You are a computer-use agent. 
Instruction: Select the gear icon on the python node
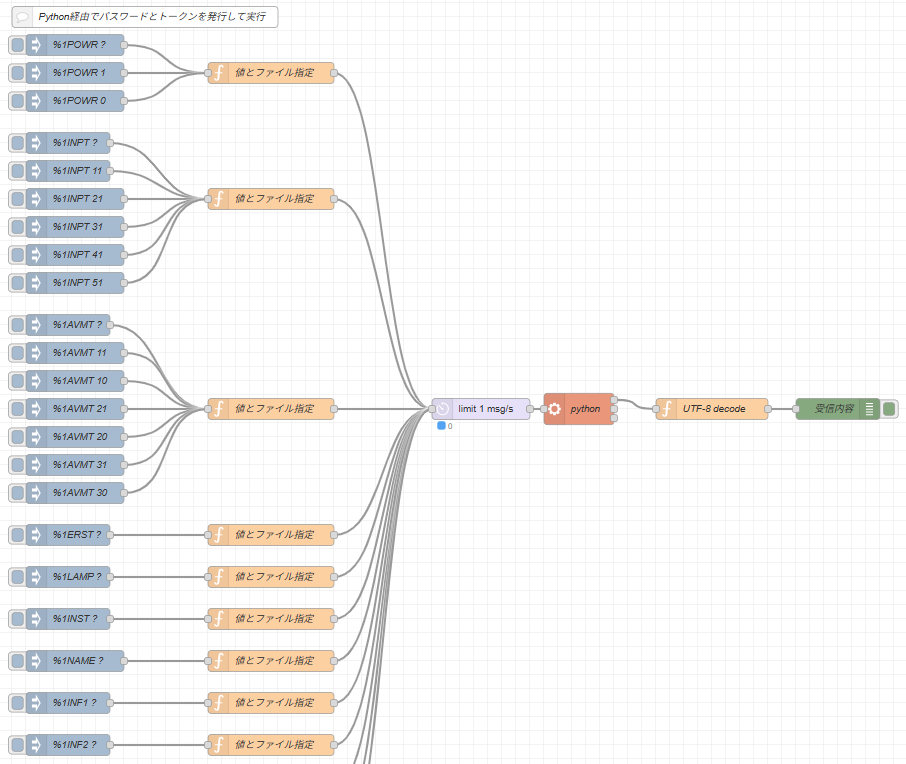tap(554, 409)
